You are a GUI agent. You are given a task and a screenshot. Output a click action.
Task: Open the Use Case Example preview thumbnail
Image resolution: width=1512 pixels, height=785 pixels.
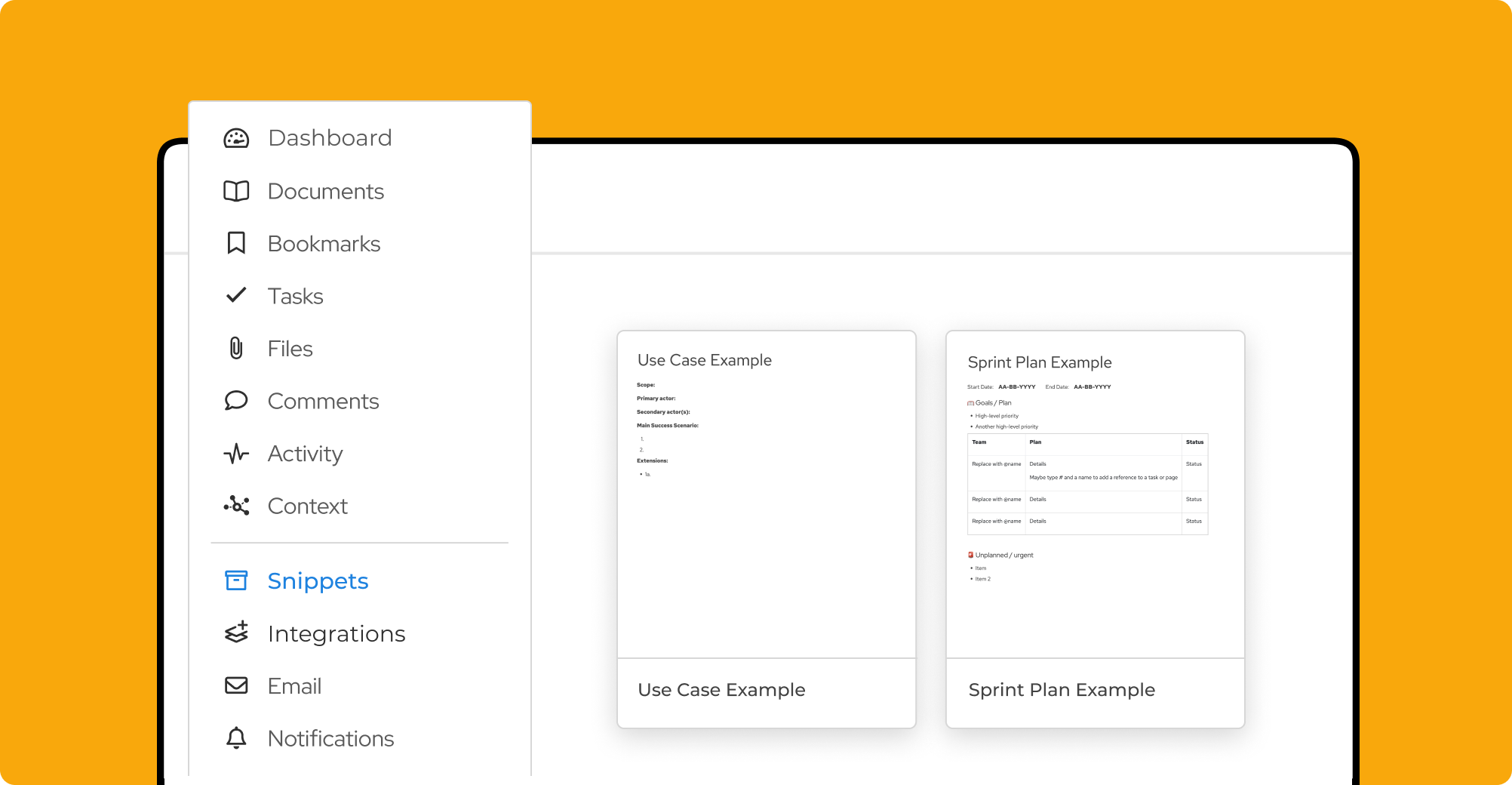pos(766,494)
